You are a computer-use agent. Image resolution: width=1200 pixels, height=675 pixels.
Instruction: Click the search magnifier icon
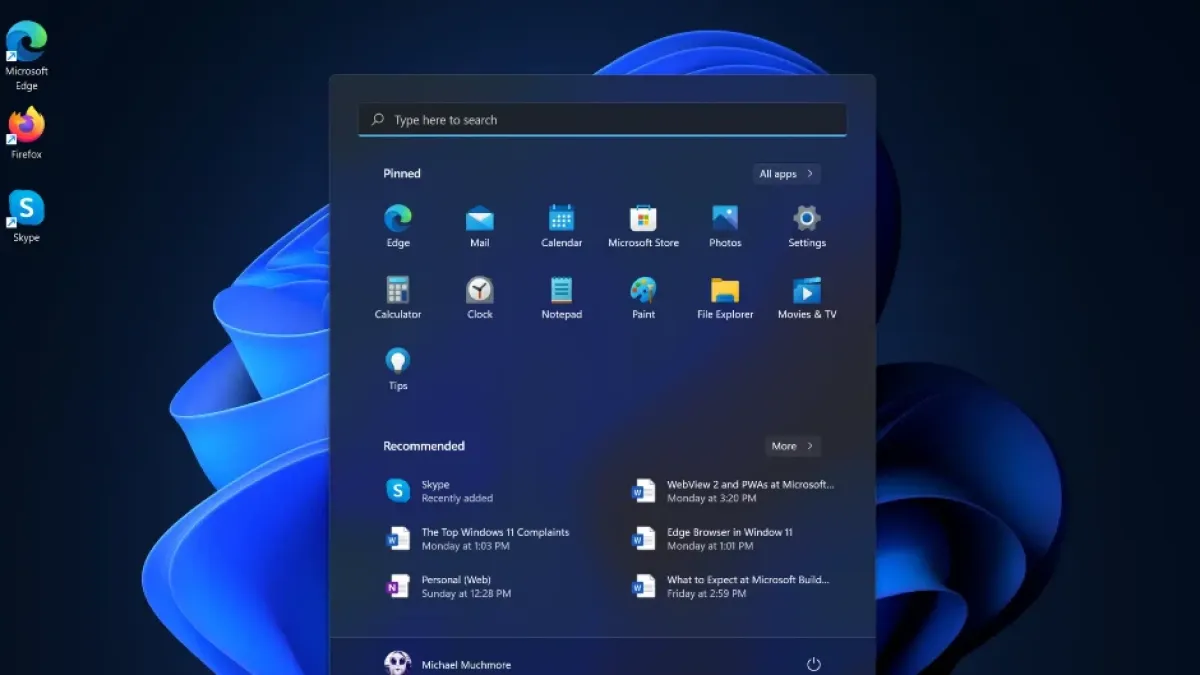coord(378,119)
